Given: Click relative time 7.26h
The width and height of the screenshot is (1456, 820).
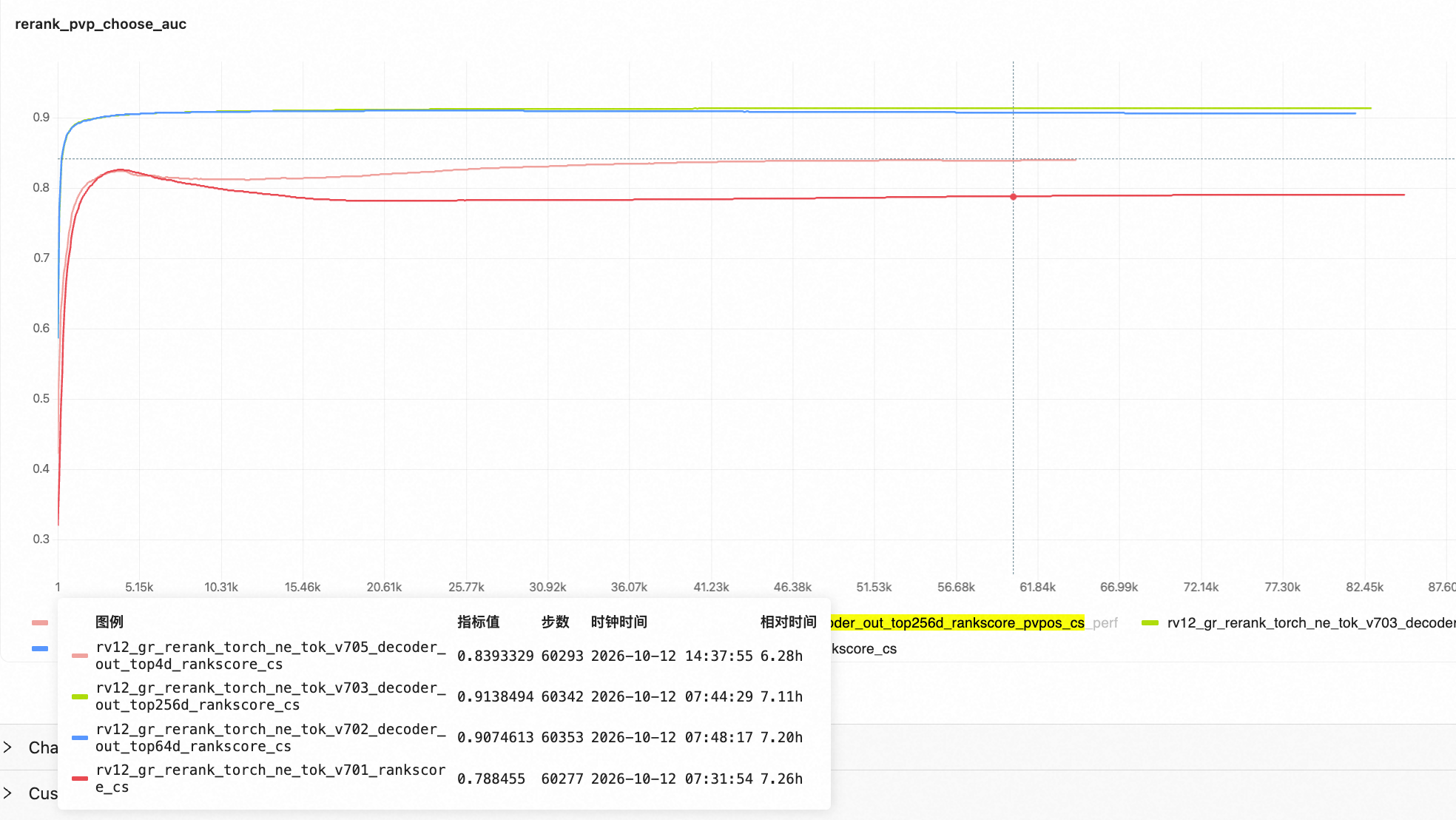Looking at the screenshot, I should click(781, 779).
